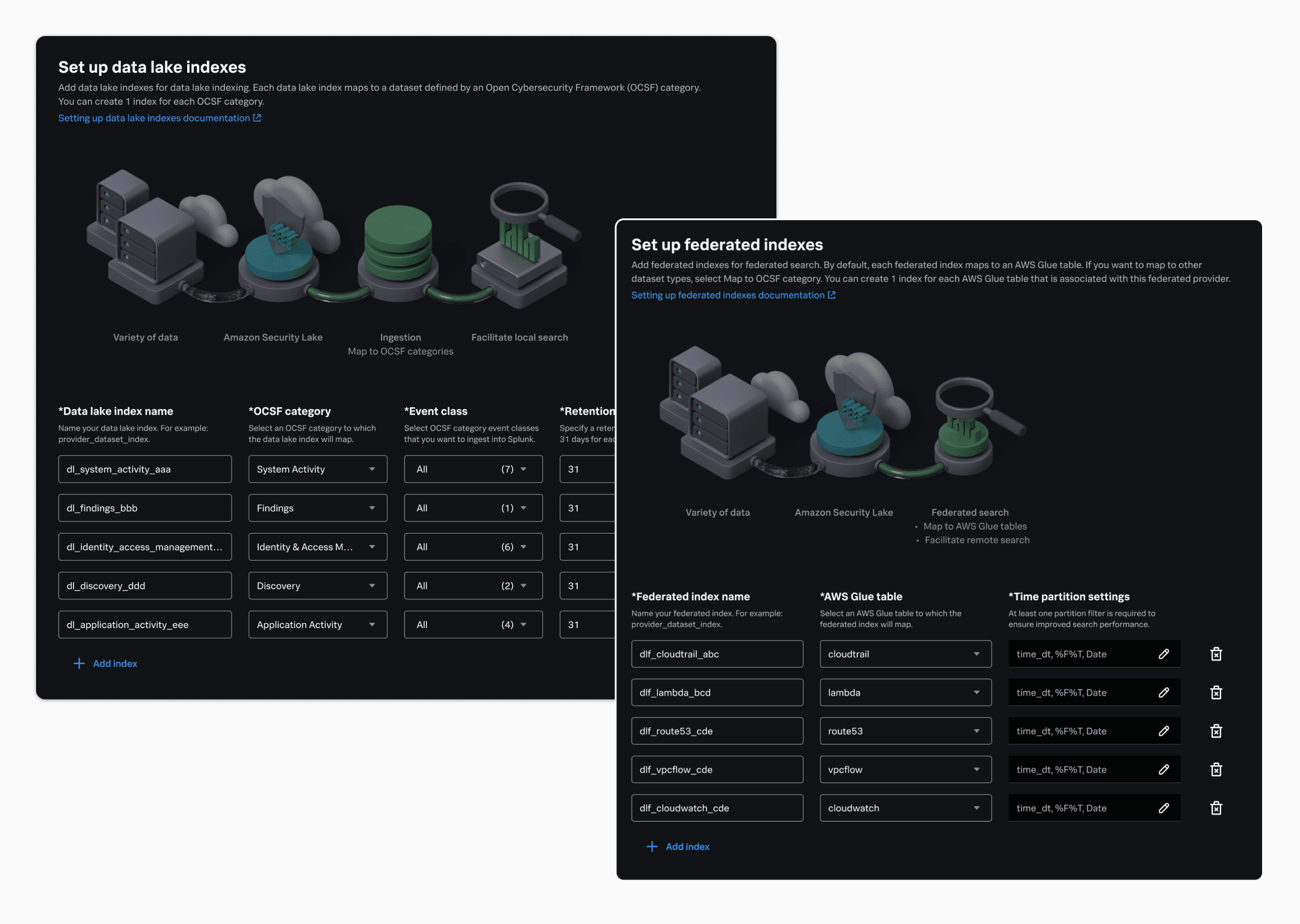Open Event class dropdown showing All (7)

tap(472, 469)
